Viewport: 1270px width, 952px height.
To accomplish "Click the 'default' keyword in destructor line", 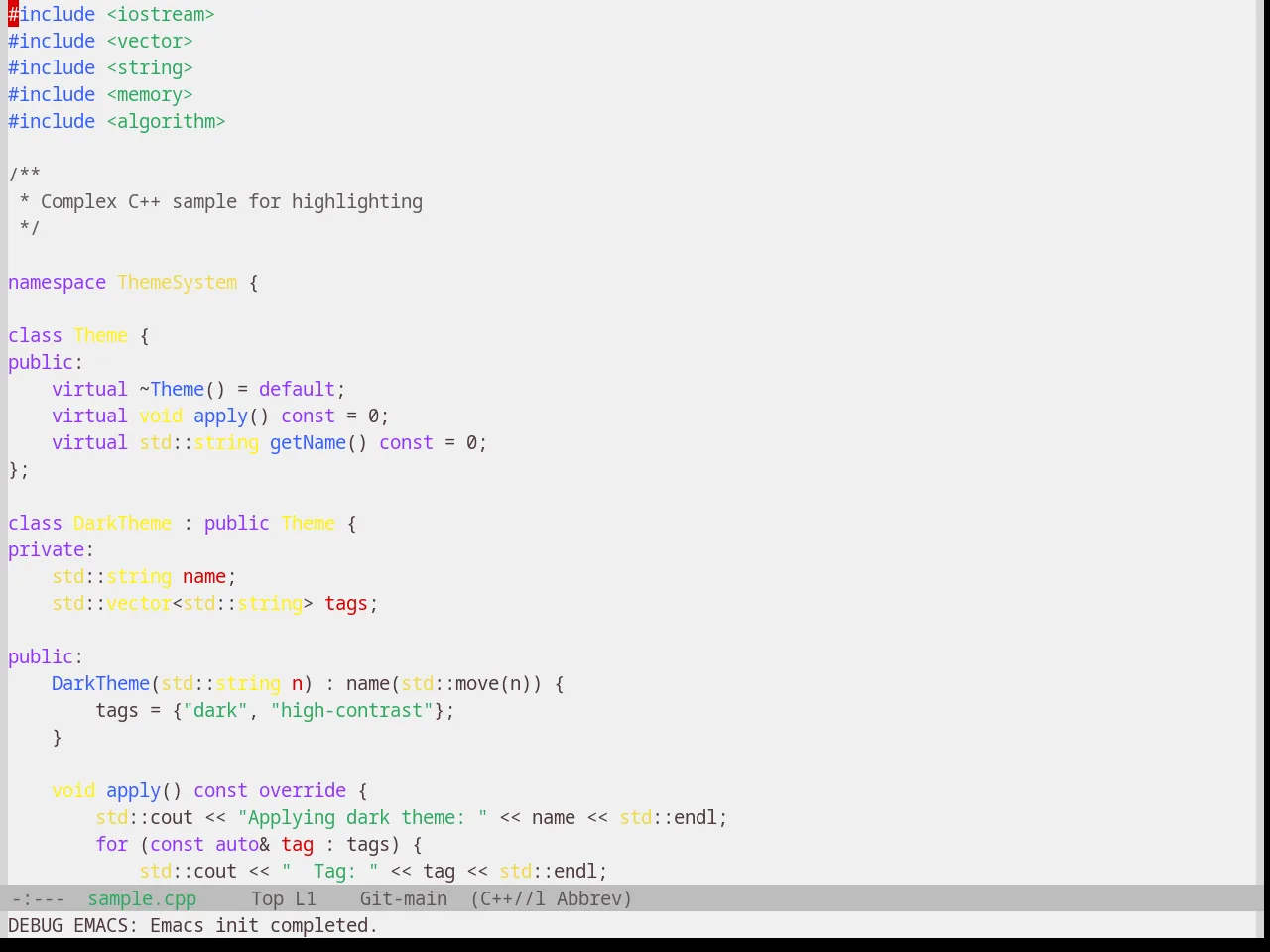I will pos(297,389).
